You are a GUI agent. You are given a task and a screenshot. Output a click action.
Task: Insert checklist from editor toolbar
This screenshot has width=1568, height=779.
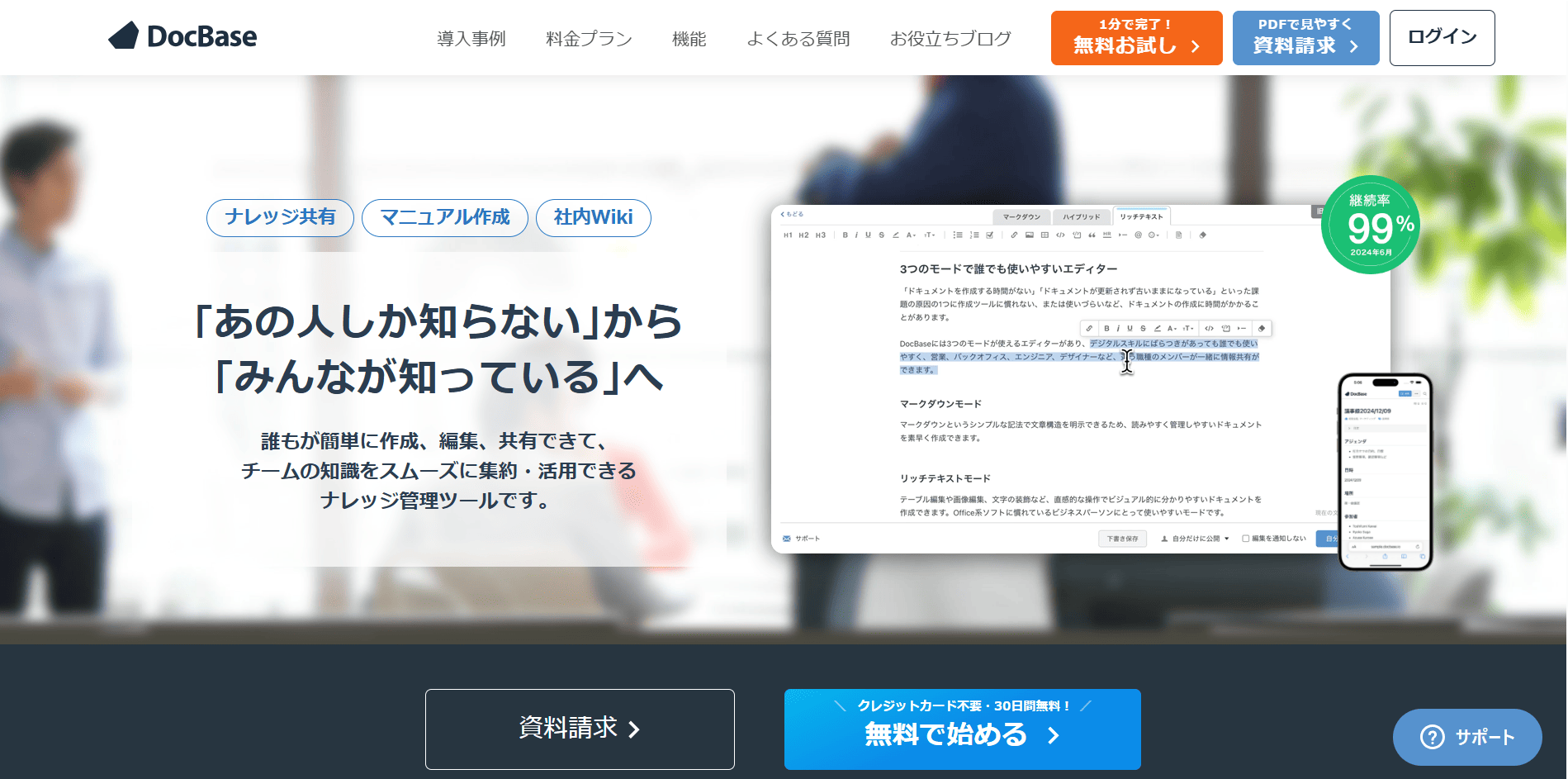989,235
